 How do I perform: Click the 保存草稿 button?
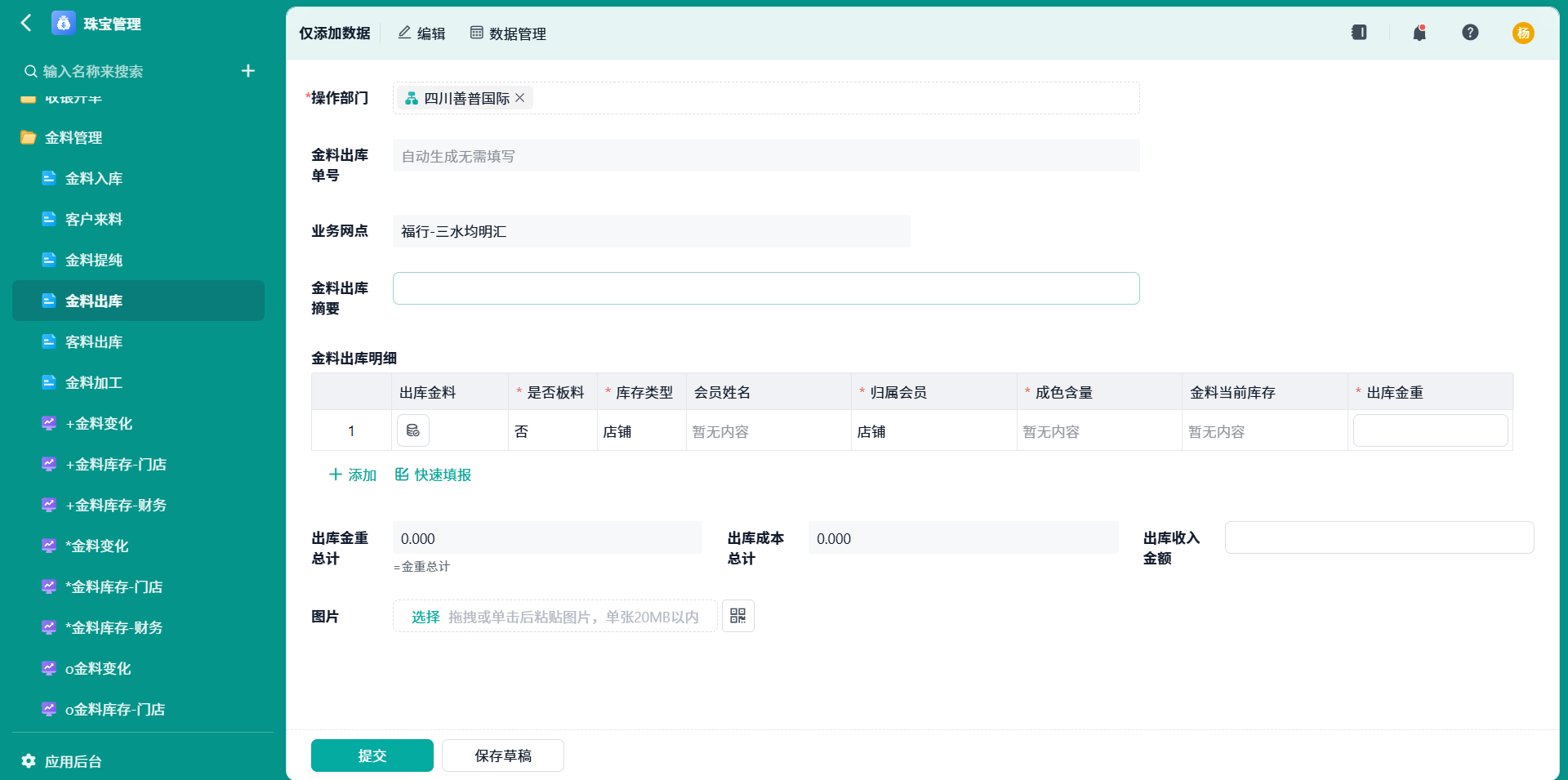coord(503,755)
